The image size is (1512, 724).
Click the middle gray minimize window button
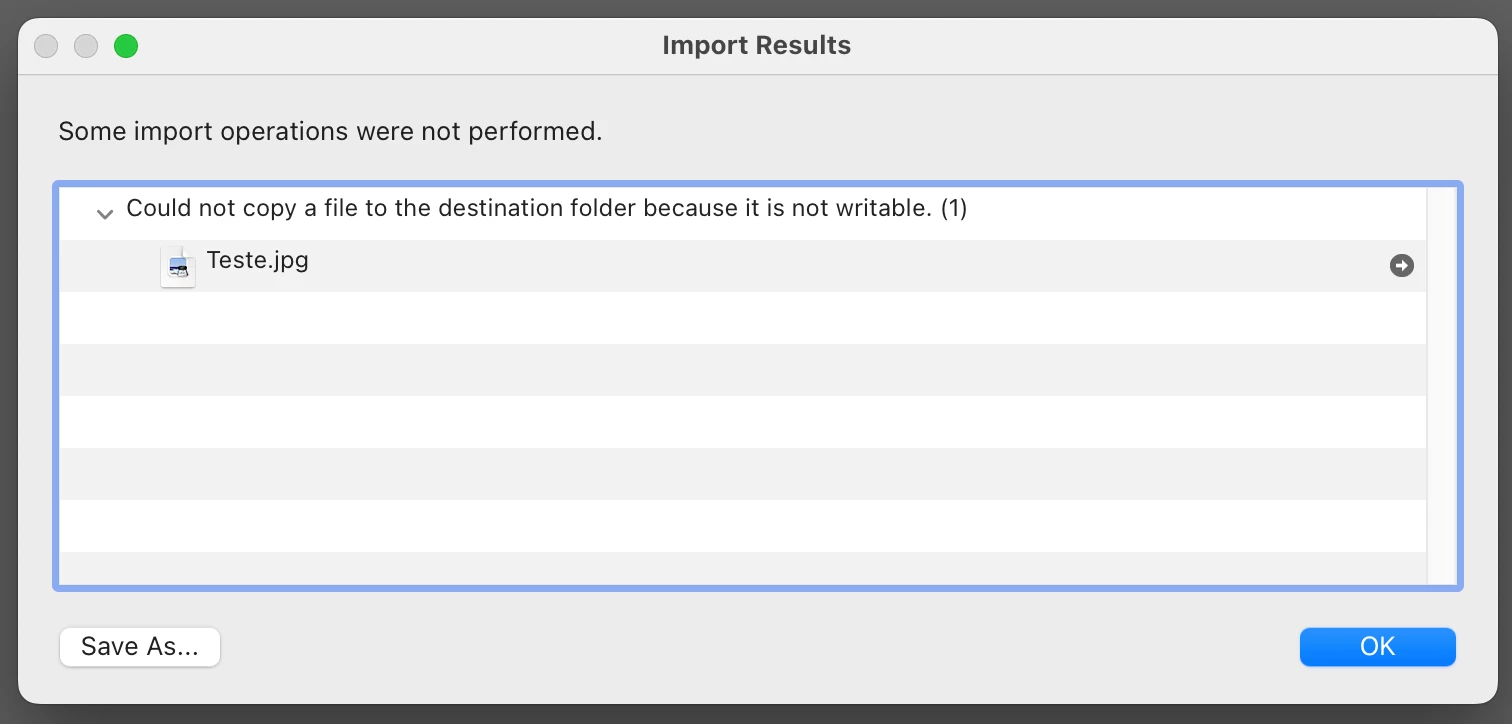[86, 46]
